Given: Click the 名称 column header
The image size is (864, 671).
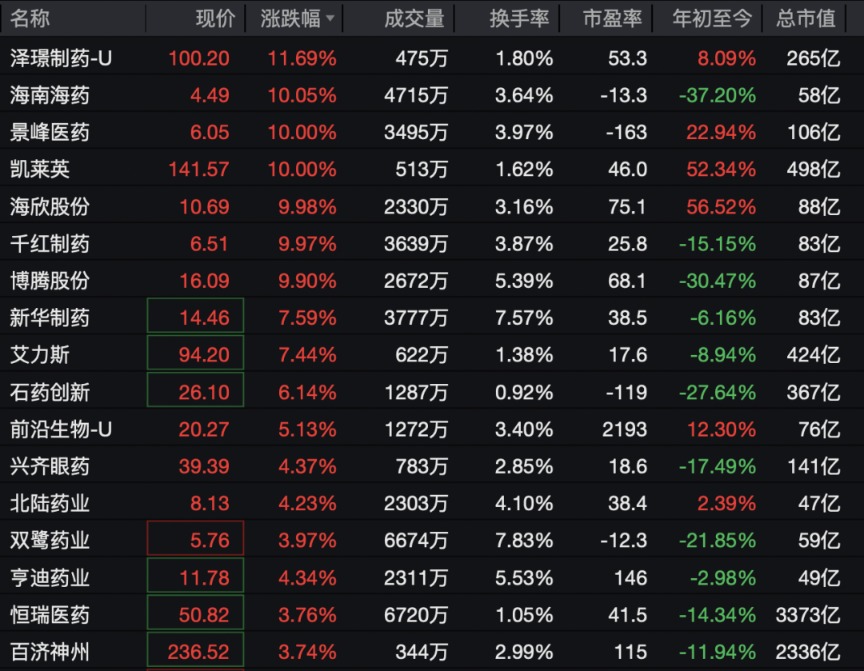Looking at the screenshot, I should tap(30, 18).
